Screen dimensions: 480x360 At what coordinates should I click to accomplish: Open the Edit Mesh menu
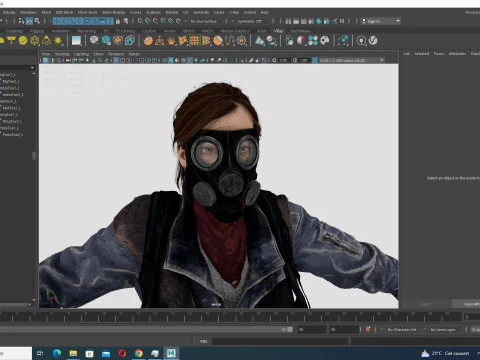coord(64,12)
